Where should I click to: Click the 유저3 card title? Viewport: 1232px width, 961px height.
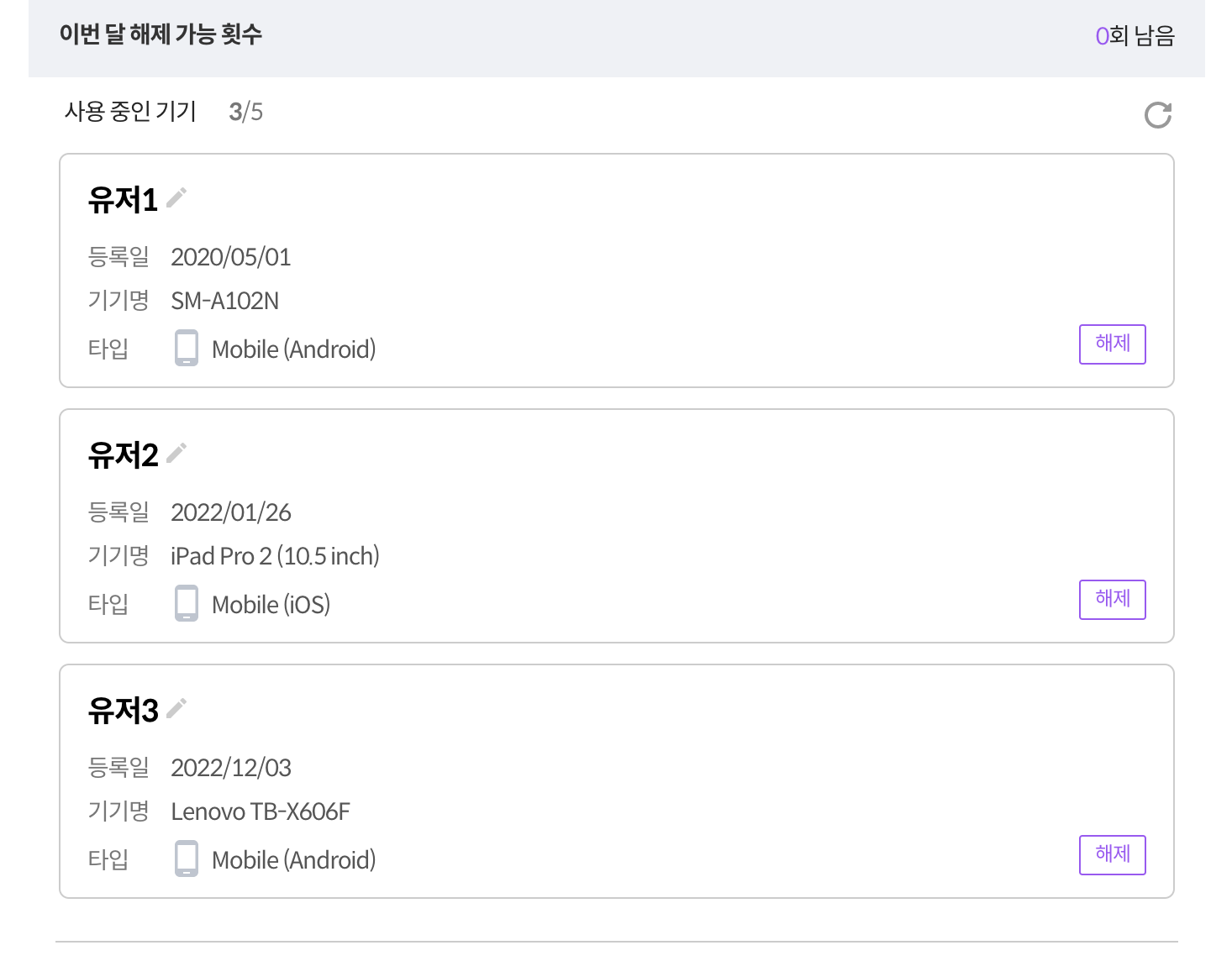point(123,711)
